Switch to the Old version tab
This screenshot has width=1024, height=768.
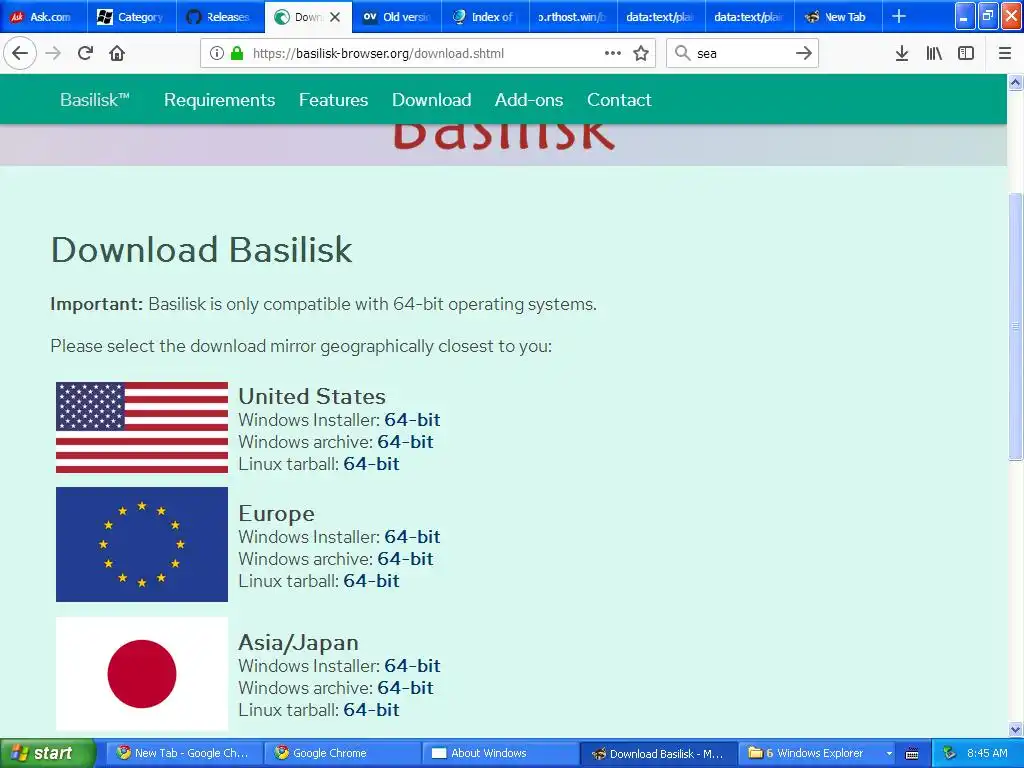click(x=398, y=17)
